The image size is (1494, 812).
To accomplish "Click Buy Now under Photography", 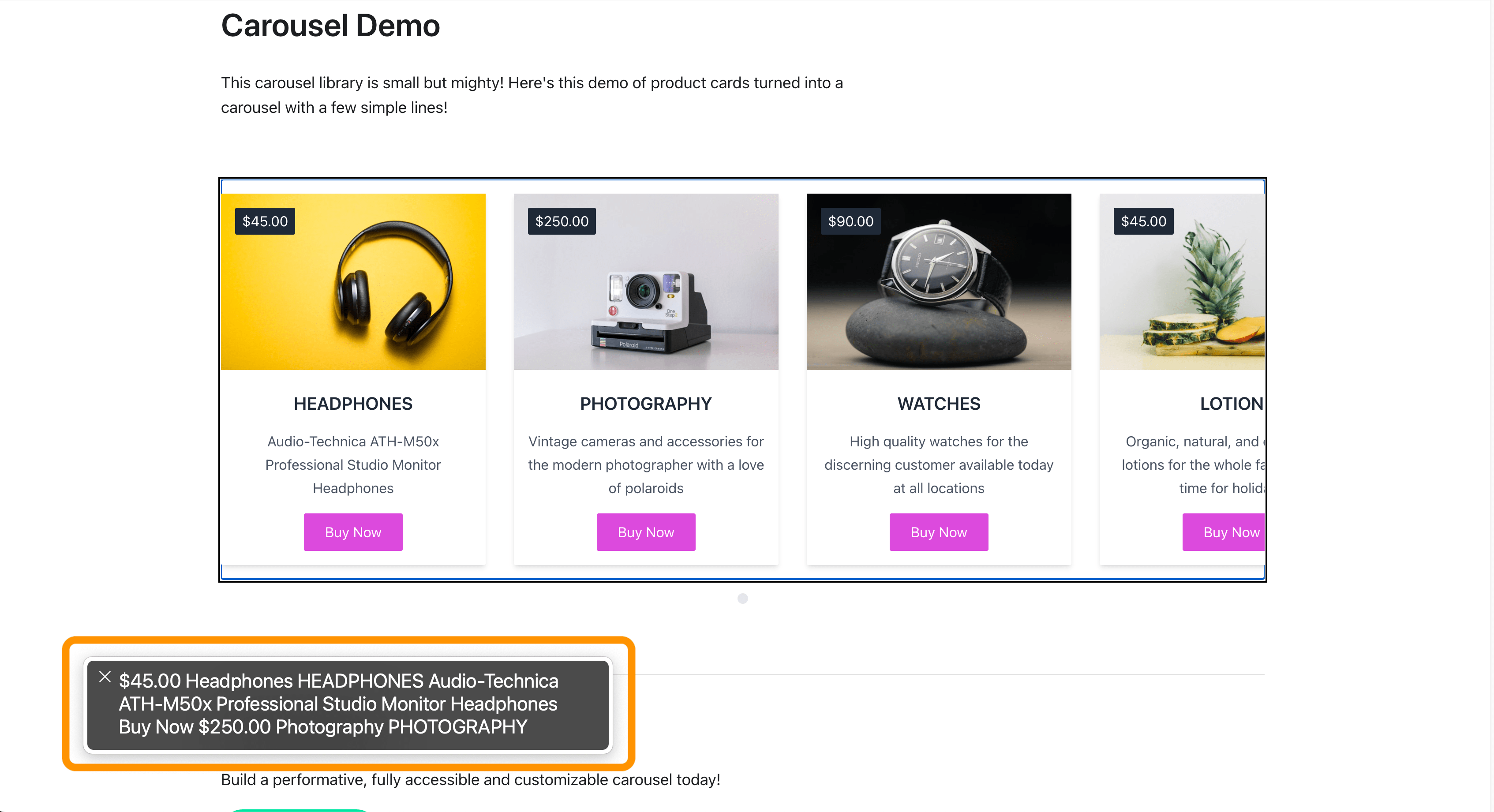I will tap(645, 532).
